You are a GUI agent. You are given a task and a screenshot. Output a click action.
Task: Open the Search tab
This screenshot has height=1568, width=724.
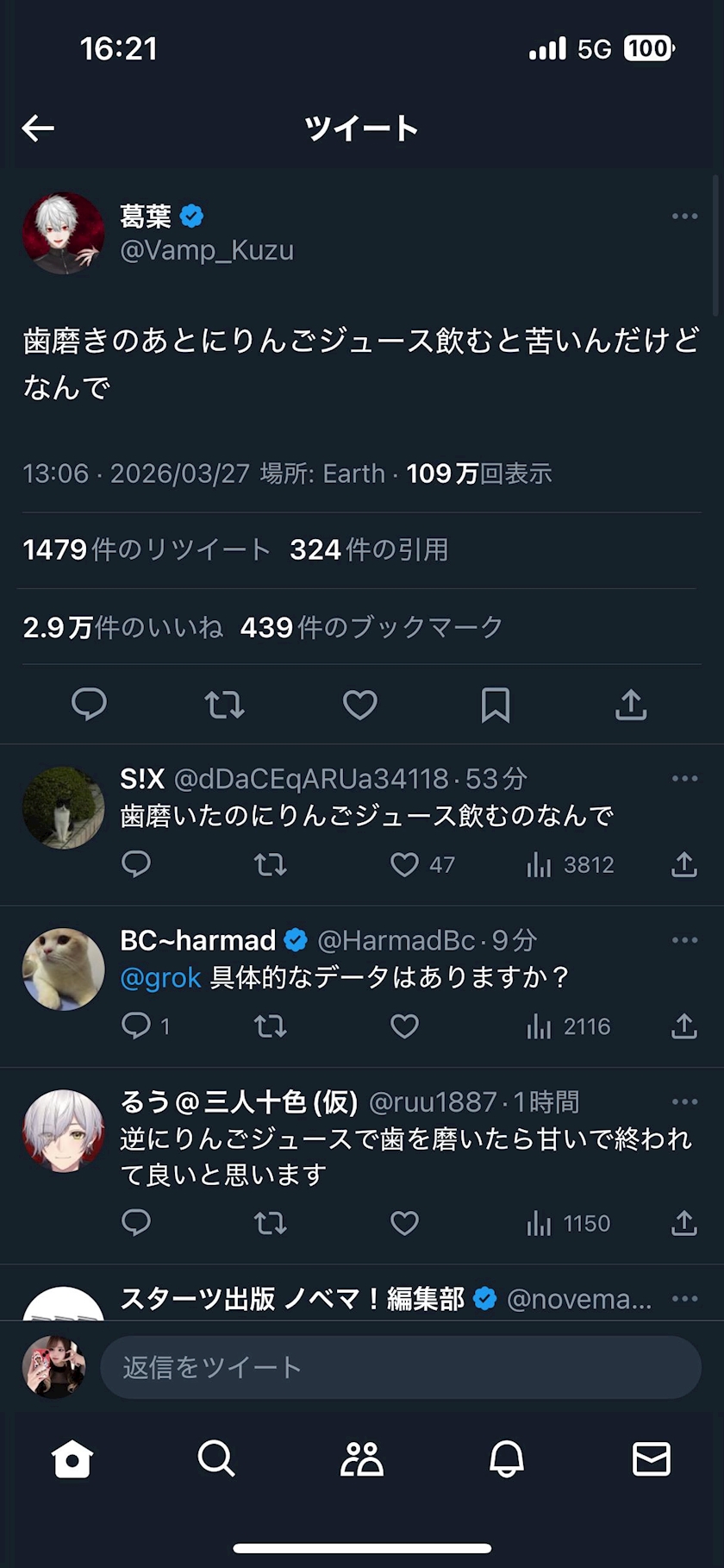[215, 1459]
